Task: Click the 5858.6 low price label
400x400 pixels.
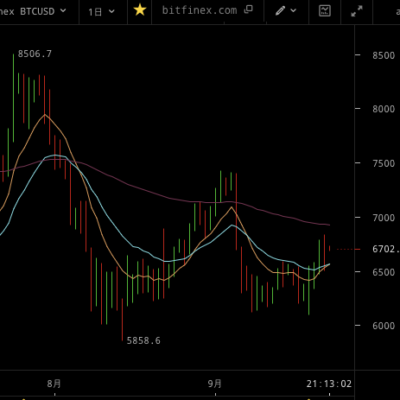Action: [143, 341]
